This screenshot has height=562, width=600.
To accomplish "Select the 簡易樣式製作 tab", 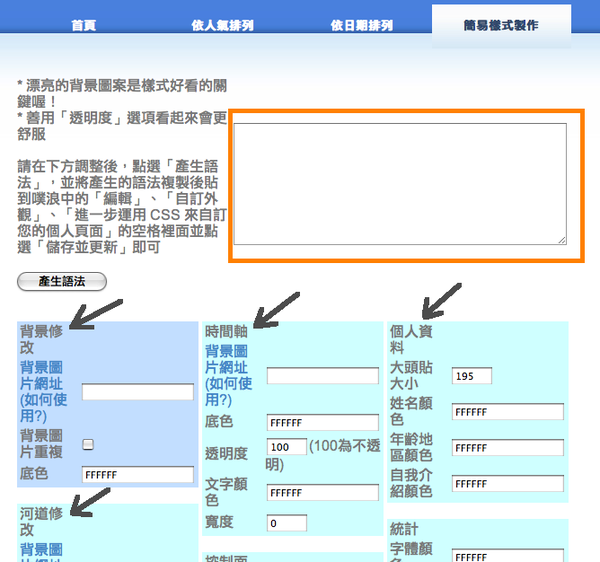I will (x=501, y=25).
